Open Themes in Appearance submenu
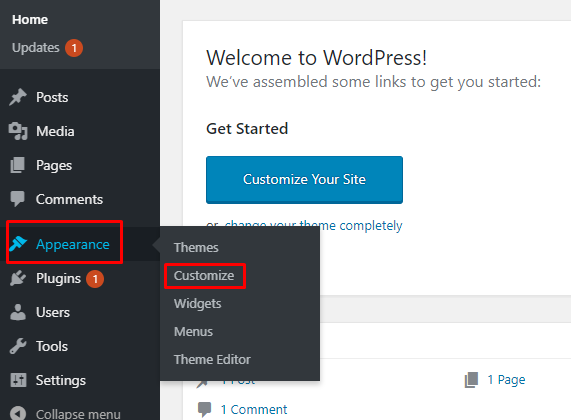571x420 pixels. tap(196, 248)
